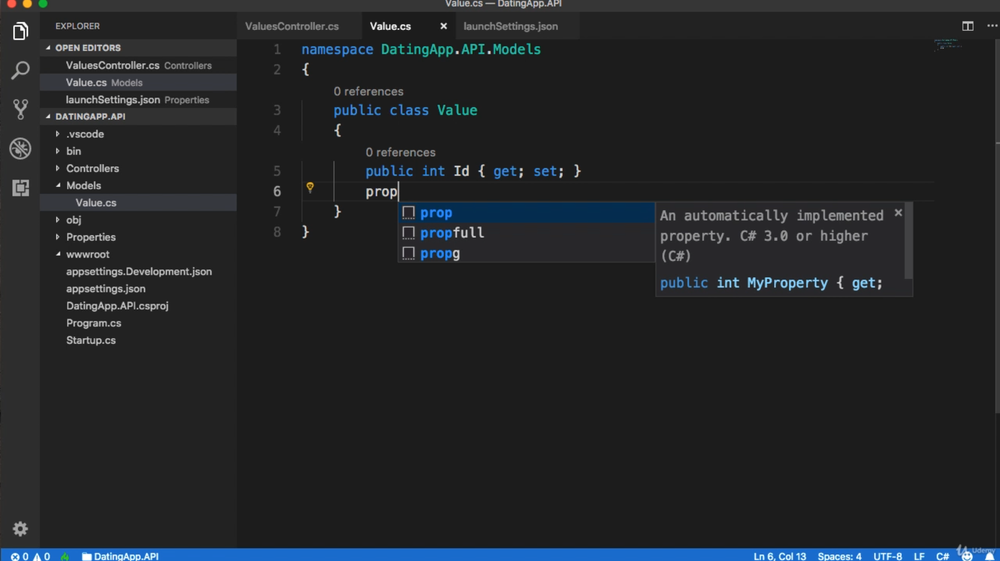Screen dimensions: 1000x561
Task: Close the Value.cs tab
Action: coord(443,26)
